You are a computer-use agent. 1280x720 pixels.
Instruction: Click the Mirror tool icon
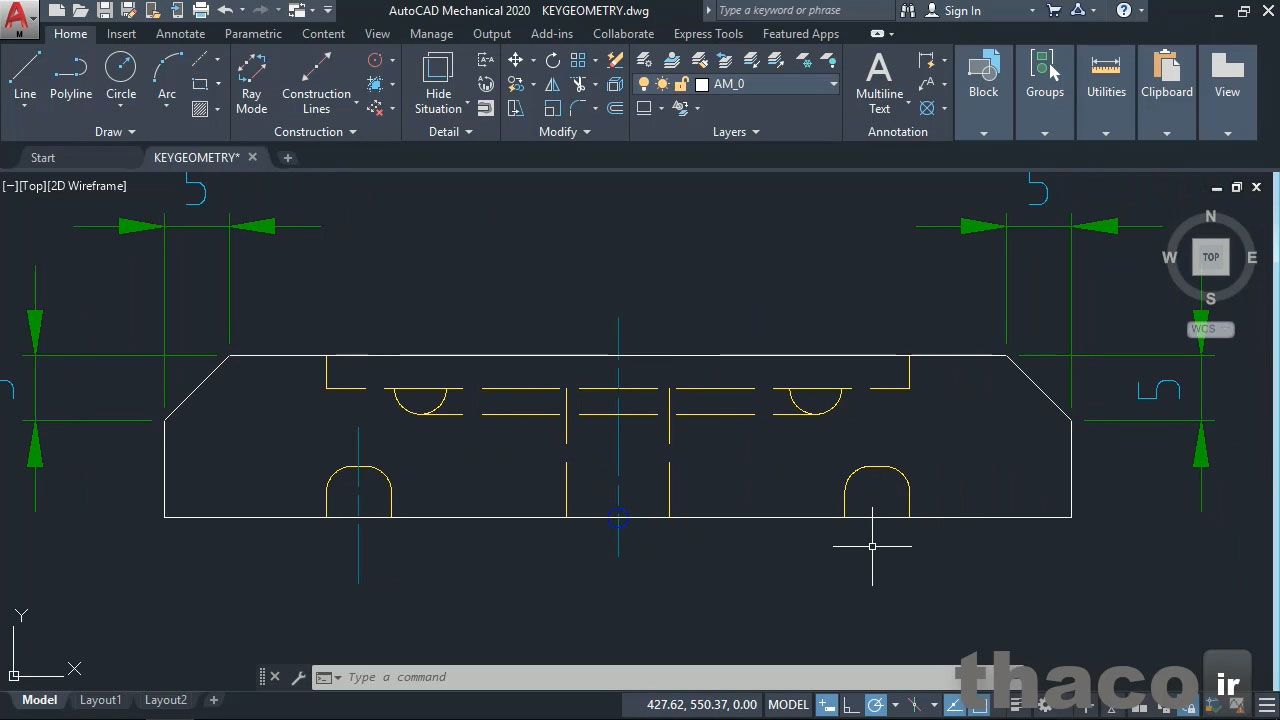(553, 84)
